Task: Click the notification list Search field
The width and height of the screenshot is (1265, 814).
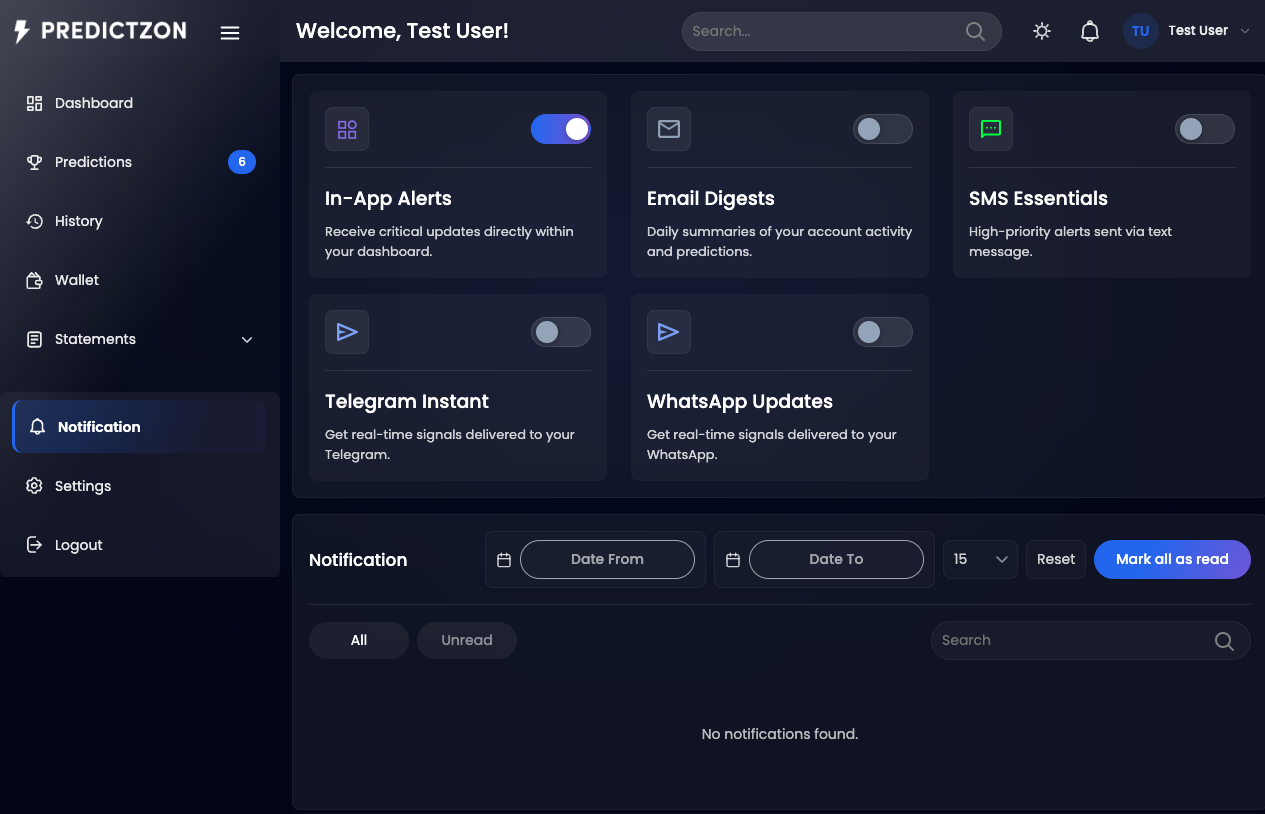Action: [1090, 640]
